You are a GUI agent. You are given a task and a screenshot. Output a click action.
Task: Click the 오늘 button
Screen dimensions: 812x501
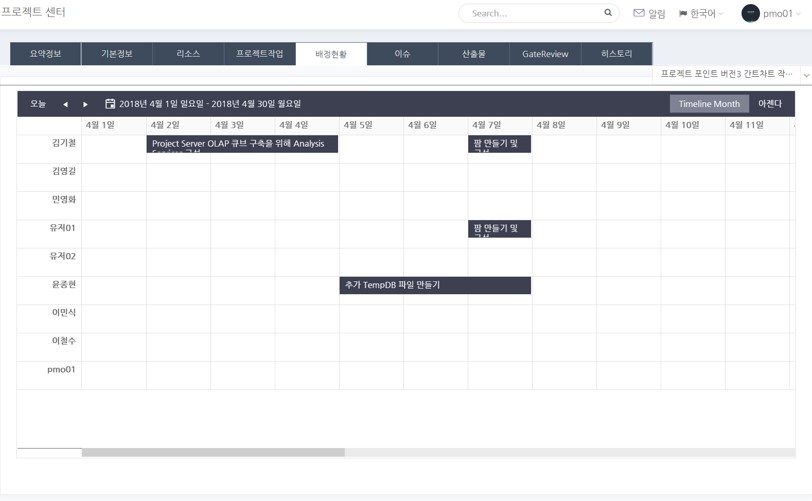click(38, 104)
